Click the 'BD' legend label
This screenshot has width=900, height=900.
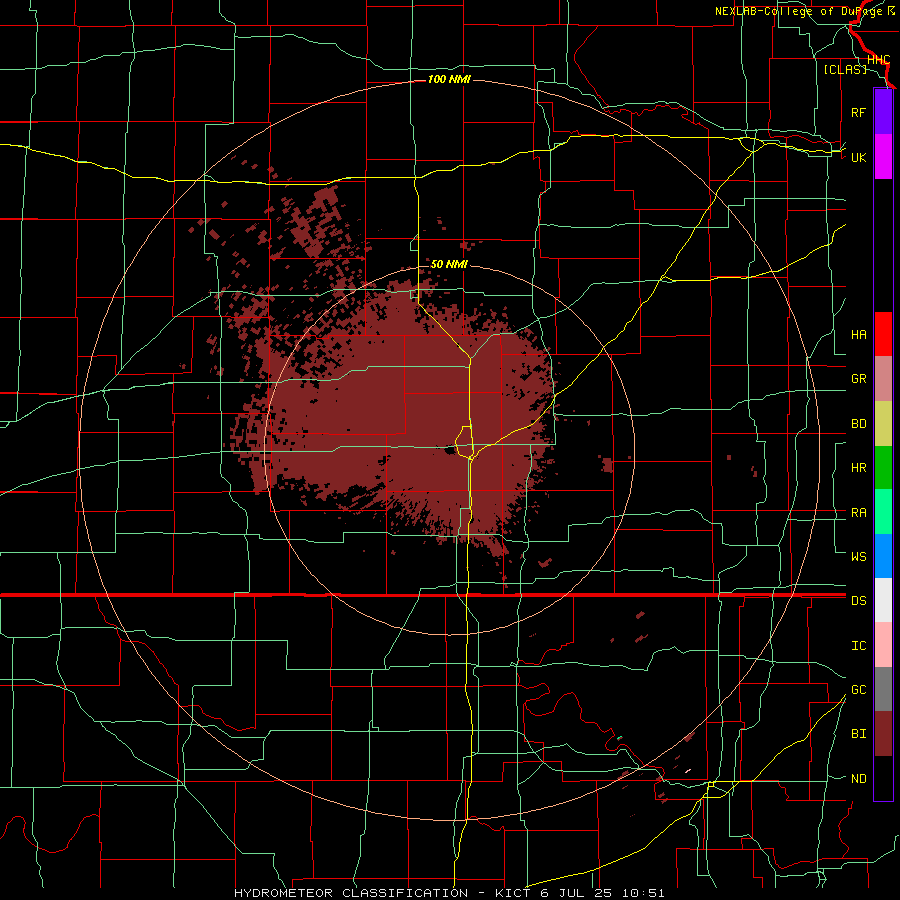click(x=858, y=424)
